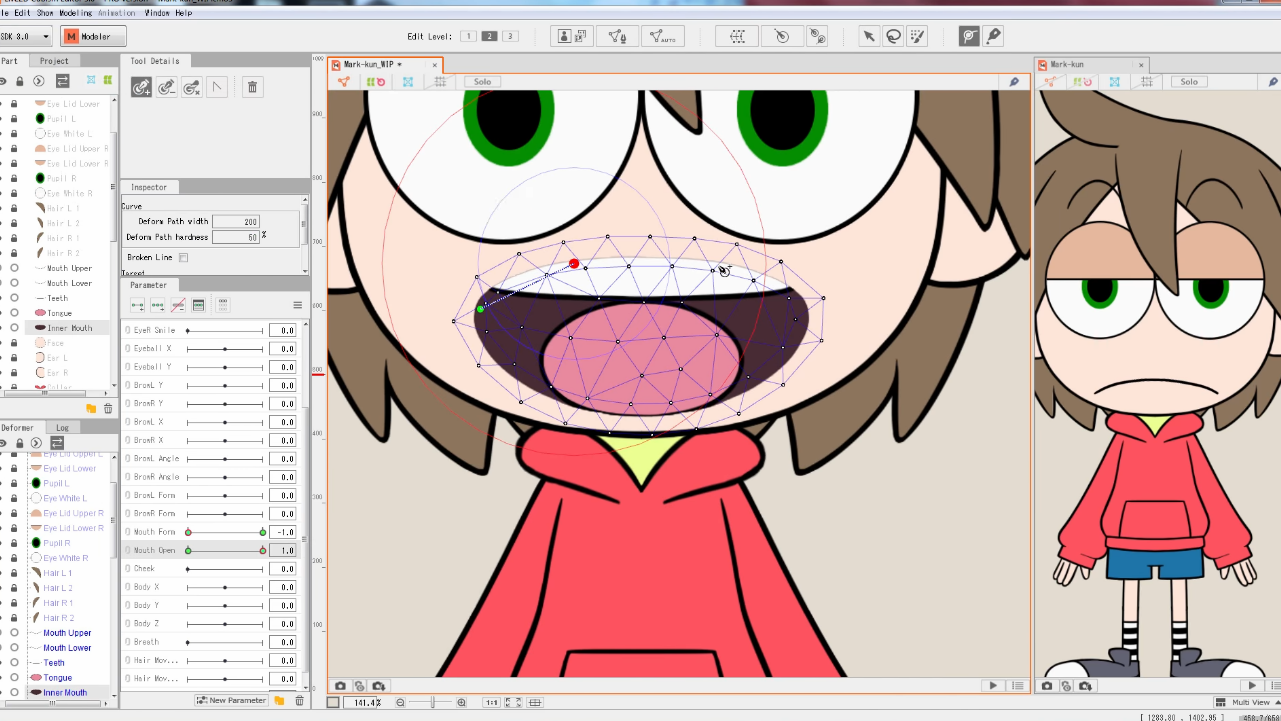The height and width of the screenshot is (721, 1281).
Task: Select the pen-shaped deform brush tool
Action: (x=993, y=36)
